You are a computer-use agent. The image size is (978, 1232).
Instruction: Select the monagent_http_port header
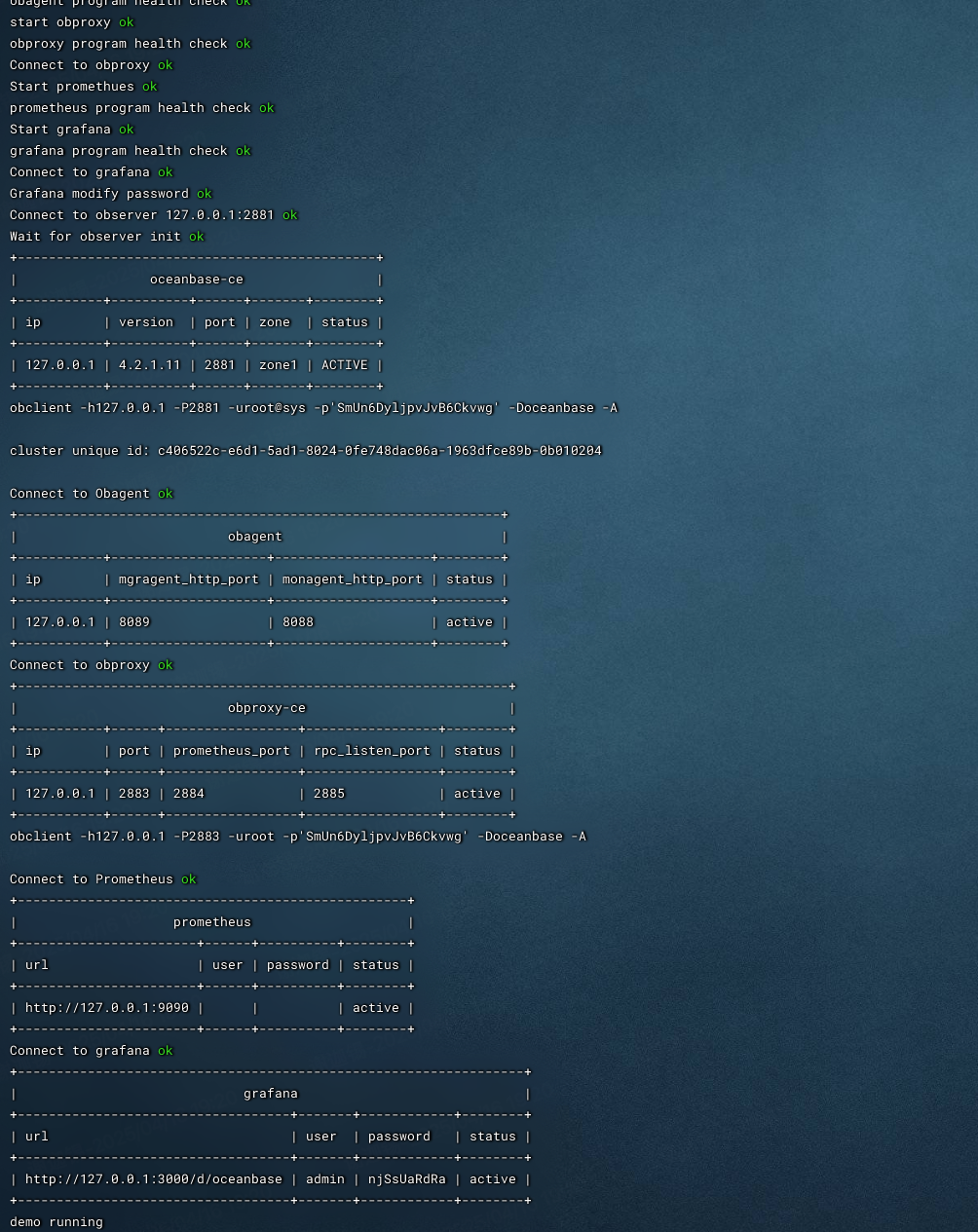(x=353, y=579)
